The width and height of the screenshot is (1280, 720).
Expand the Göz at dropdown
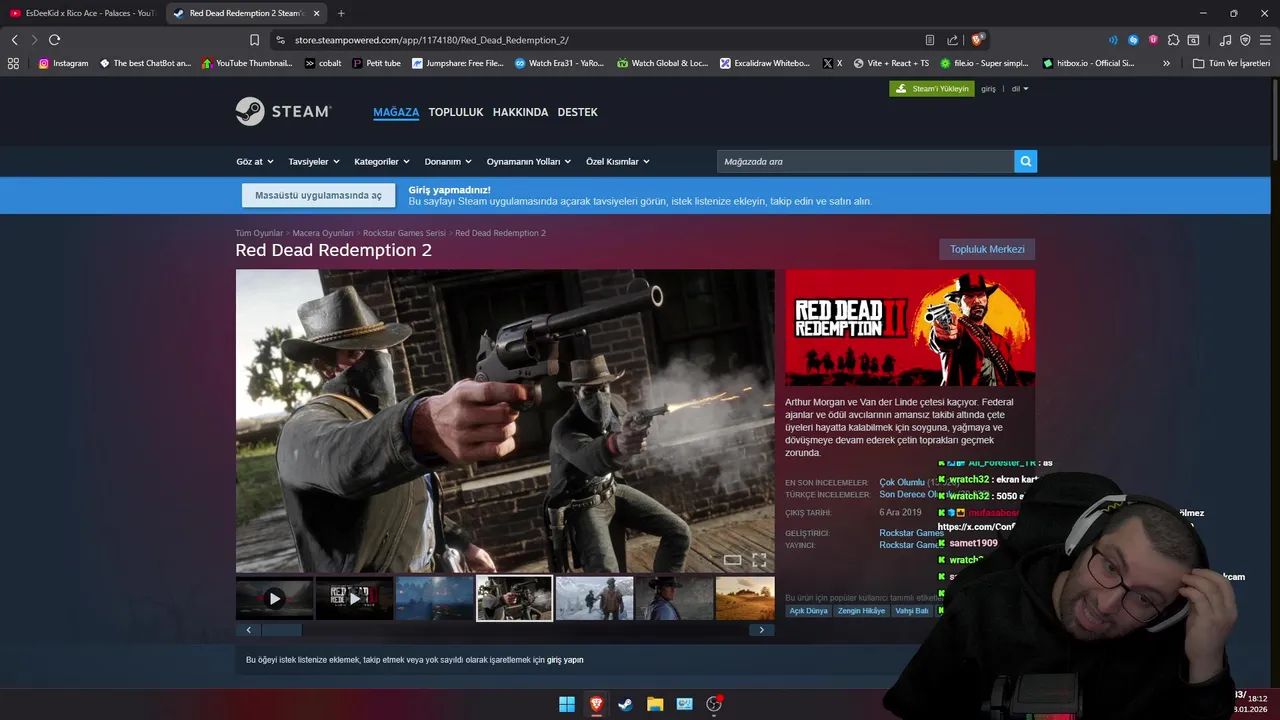[254, 161]
